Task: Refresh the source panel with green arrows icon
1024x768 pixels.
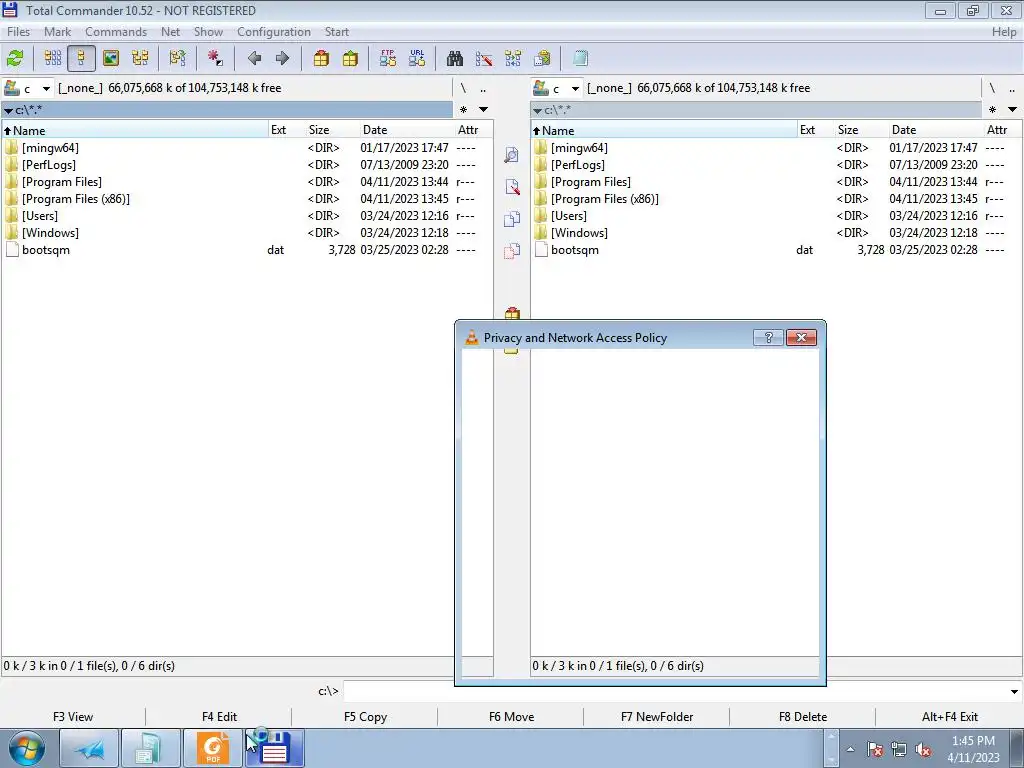Action: point(15,59)
